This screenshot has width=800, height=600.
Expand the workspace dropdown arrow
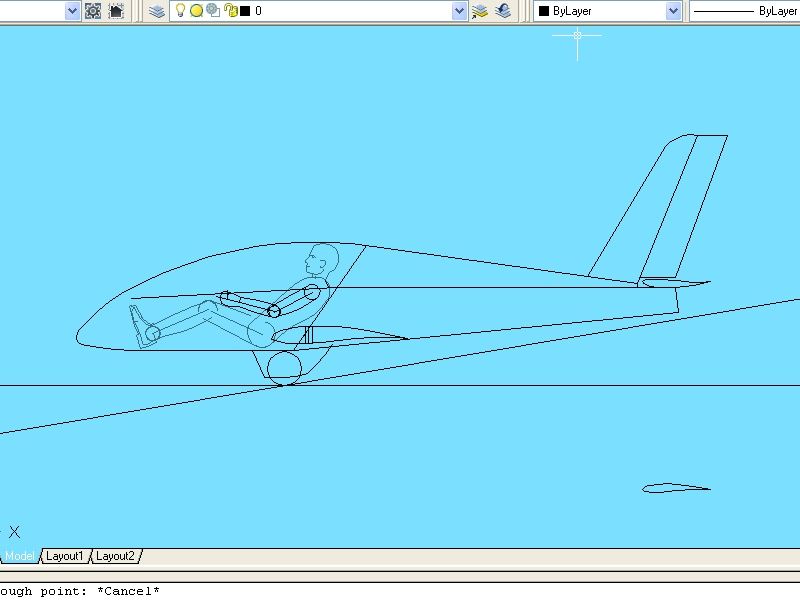point(72,11)
